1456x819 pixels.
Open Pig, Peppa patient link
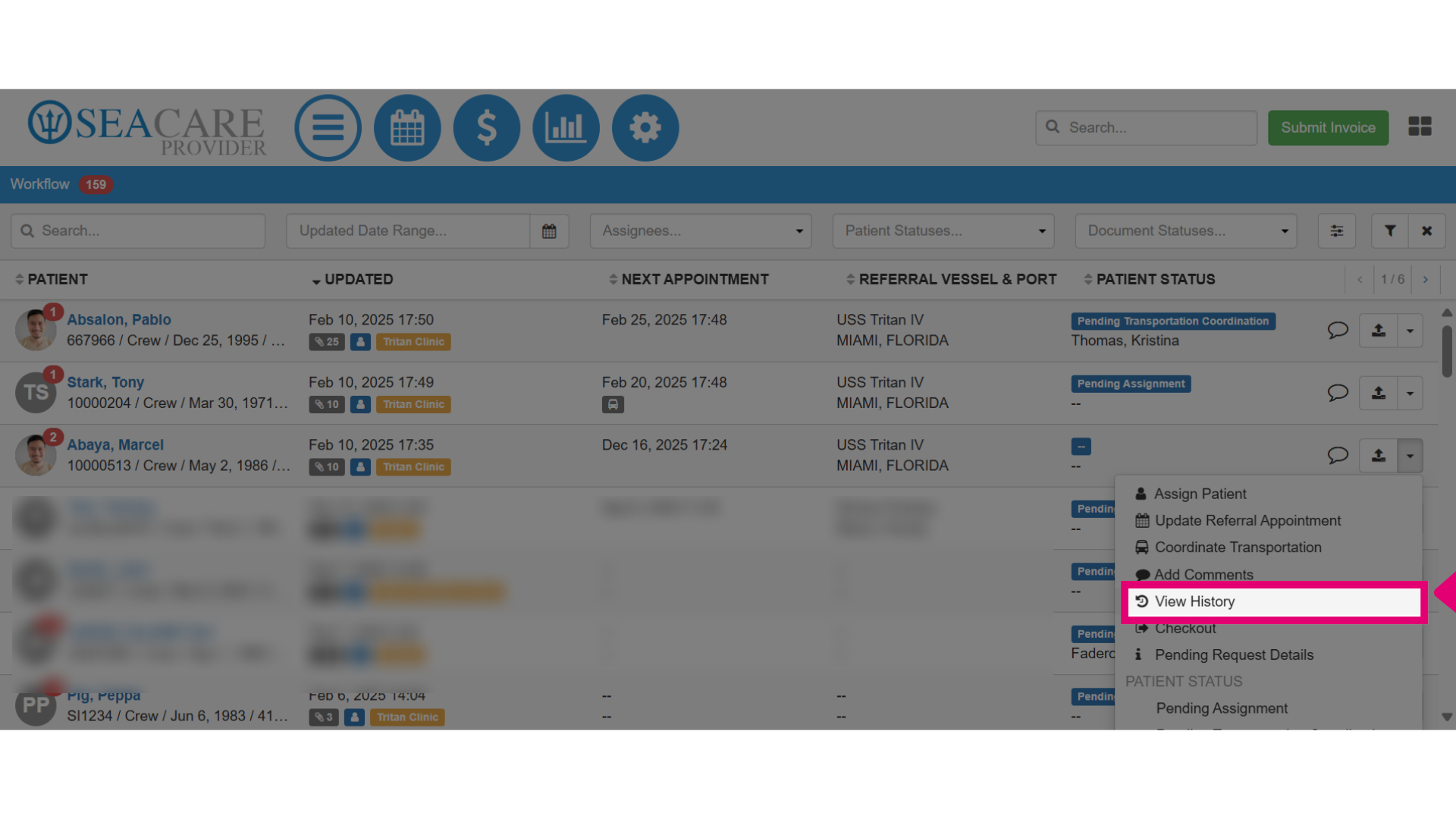coord(104,695)
